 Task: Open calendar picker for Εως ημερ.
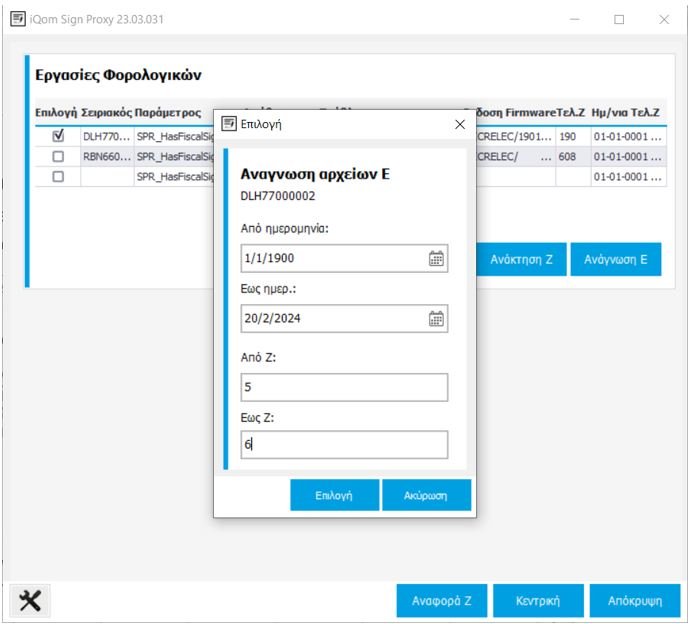tap(436, 319)
